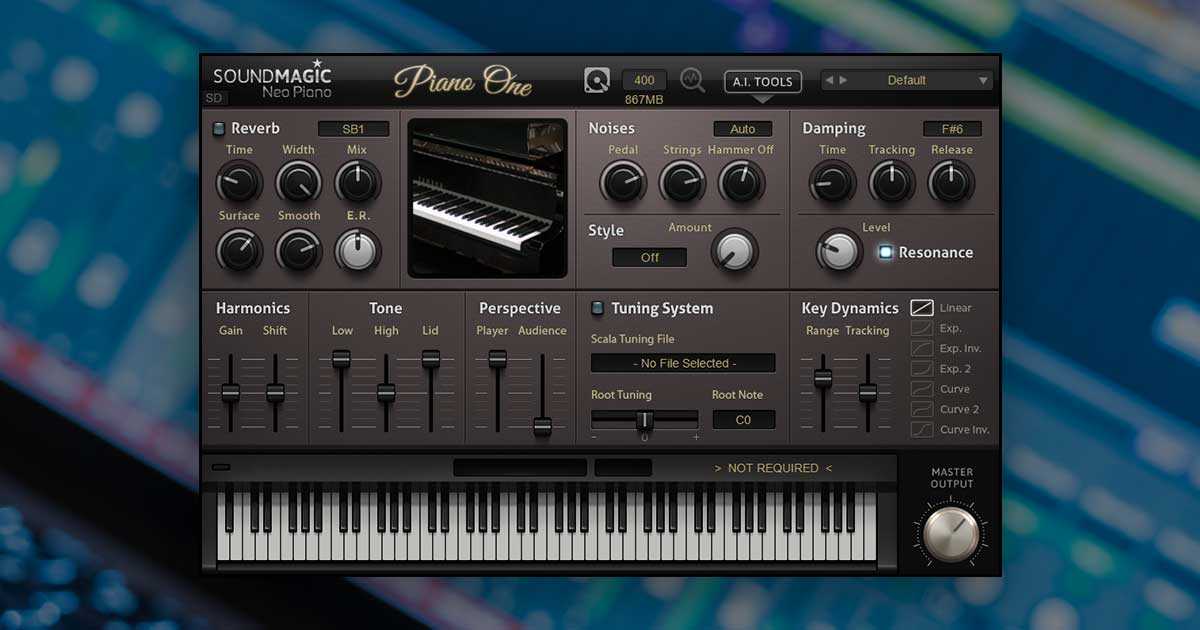This screenshot has width=1200, height=630.
Task: Open the Damping F#6 note selector
Action: (952, 129)
